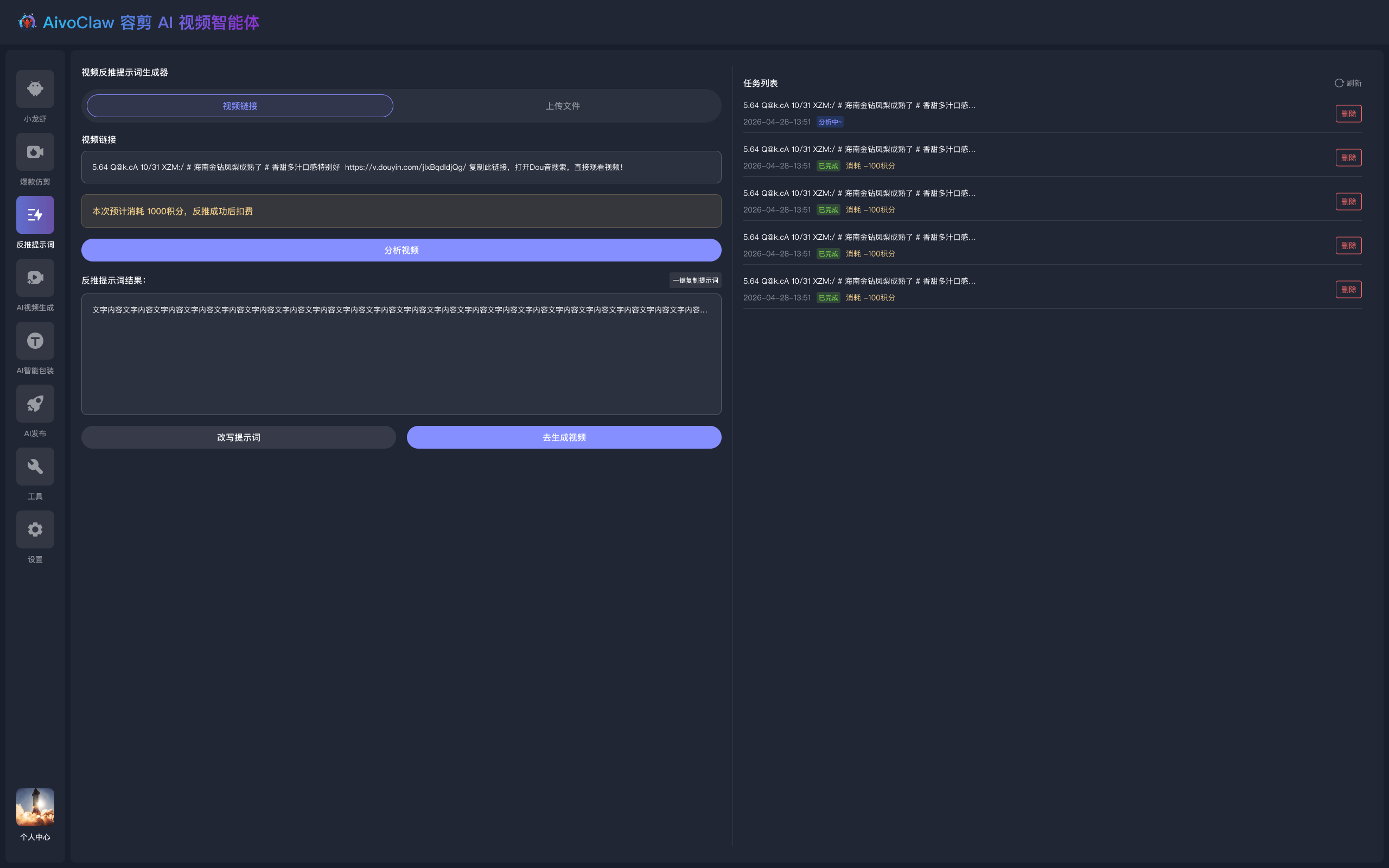Click 一键复制提示词 button
The image size is (1389, 868).
pyautogui.click(x=695, y=280)
